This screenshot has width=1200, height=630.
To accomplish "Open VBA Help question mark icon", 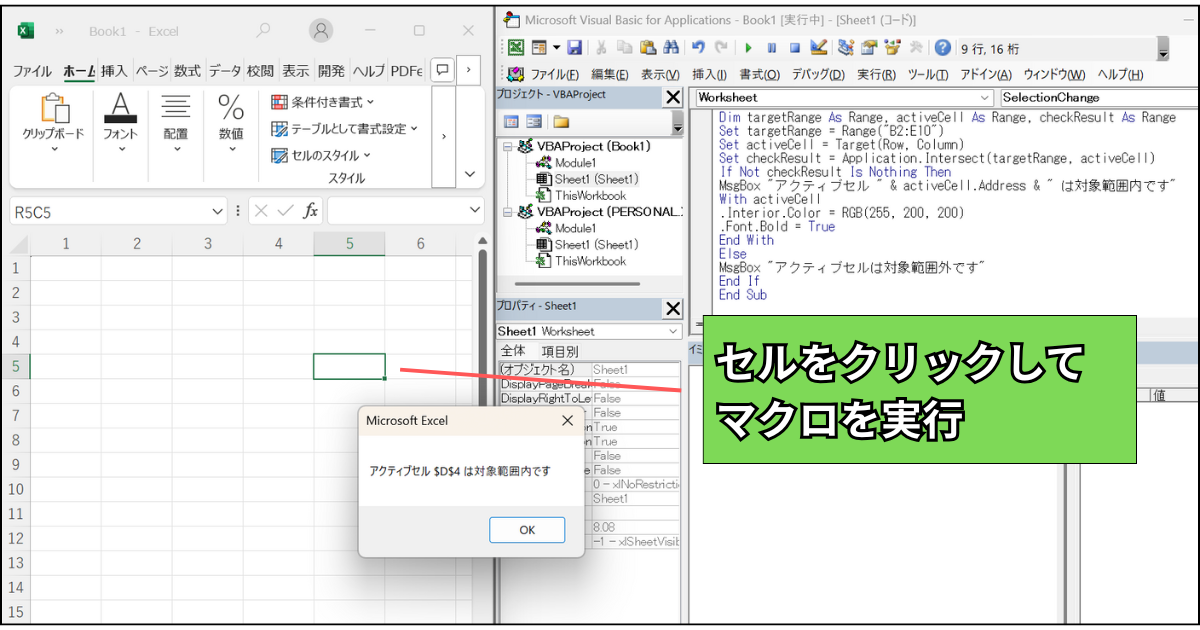I will [x=942, y=47].
